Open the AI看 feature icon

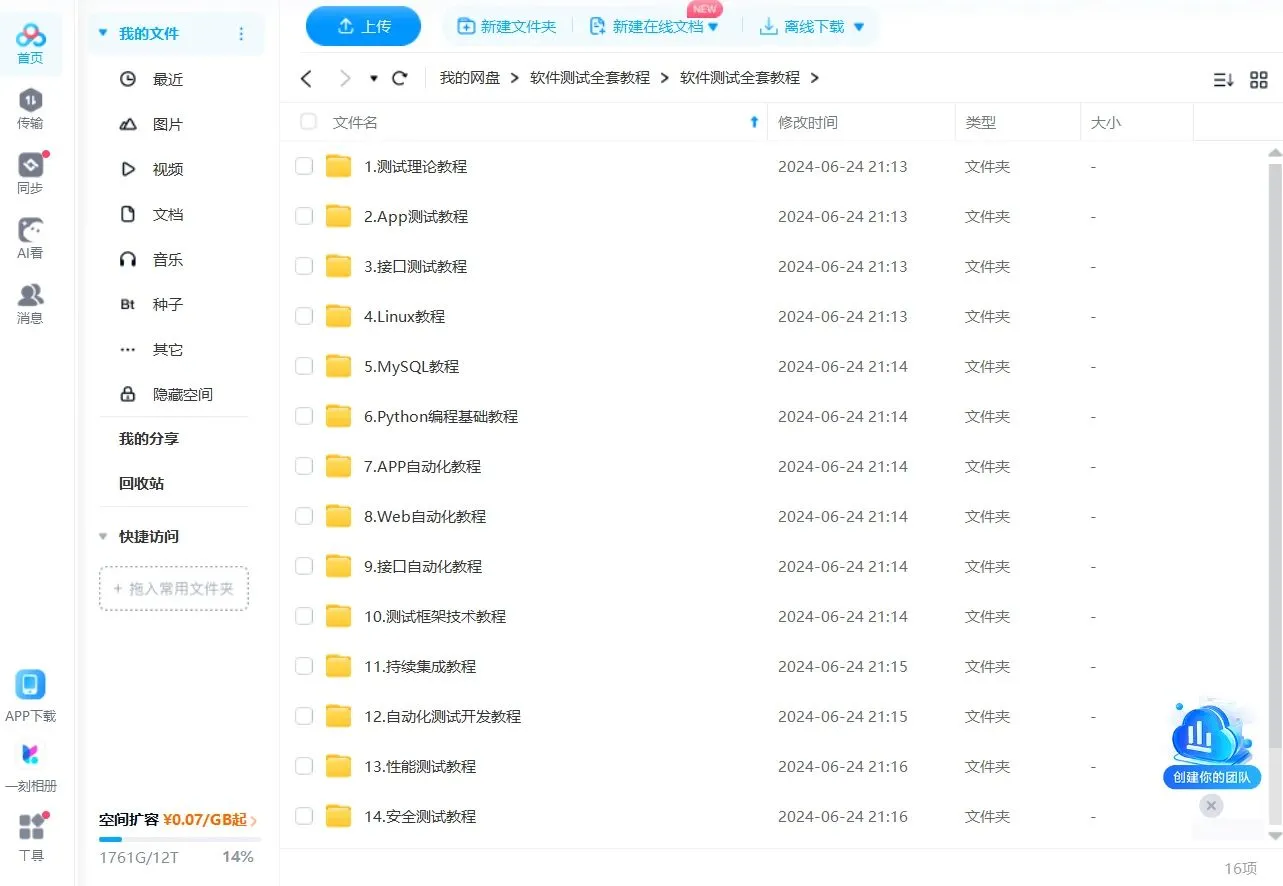(30, 233)
